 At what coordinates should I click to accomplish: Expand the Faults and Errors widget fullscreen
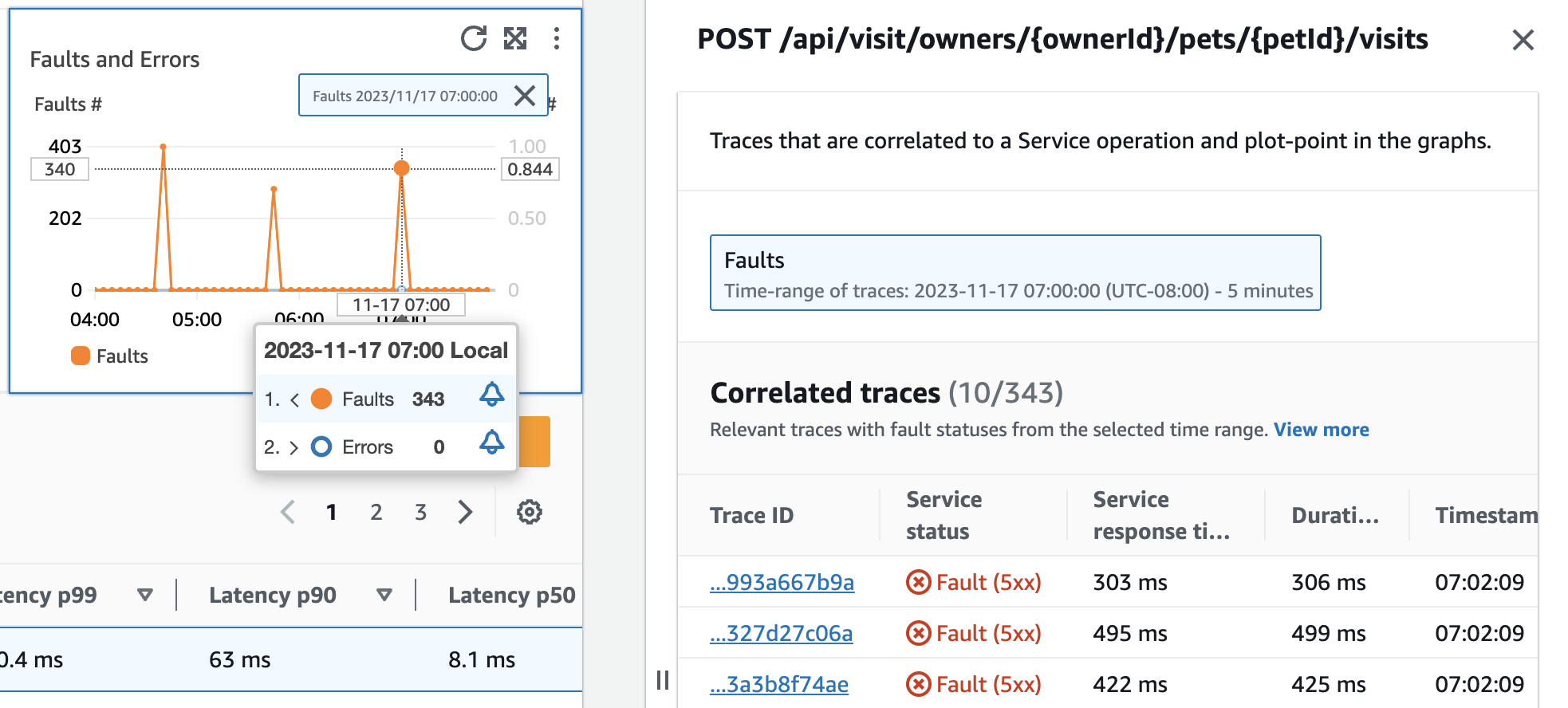(515, 38)
